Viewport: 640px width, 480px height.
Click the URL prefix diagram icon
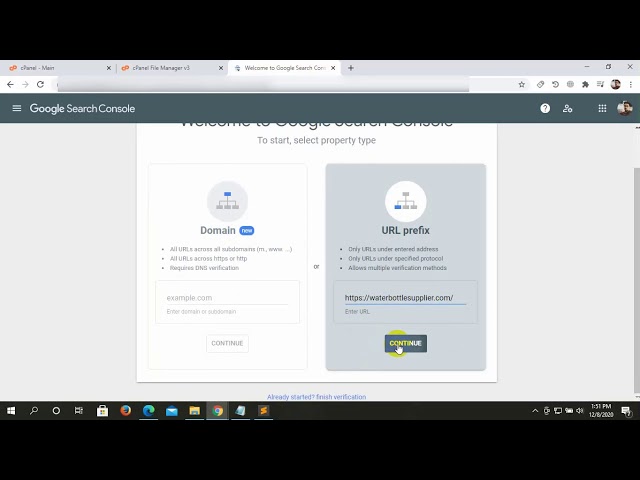[x=405, y=201]
